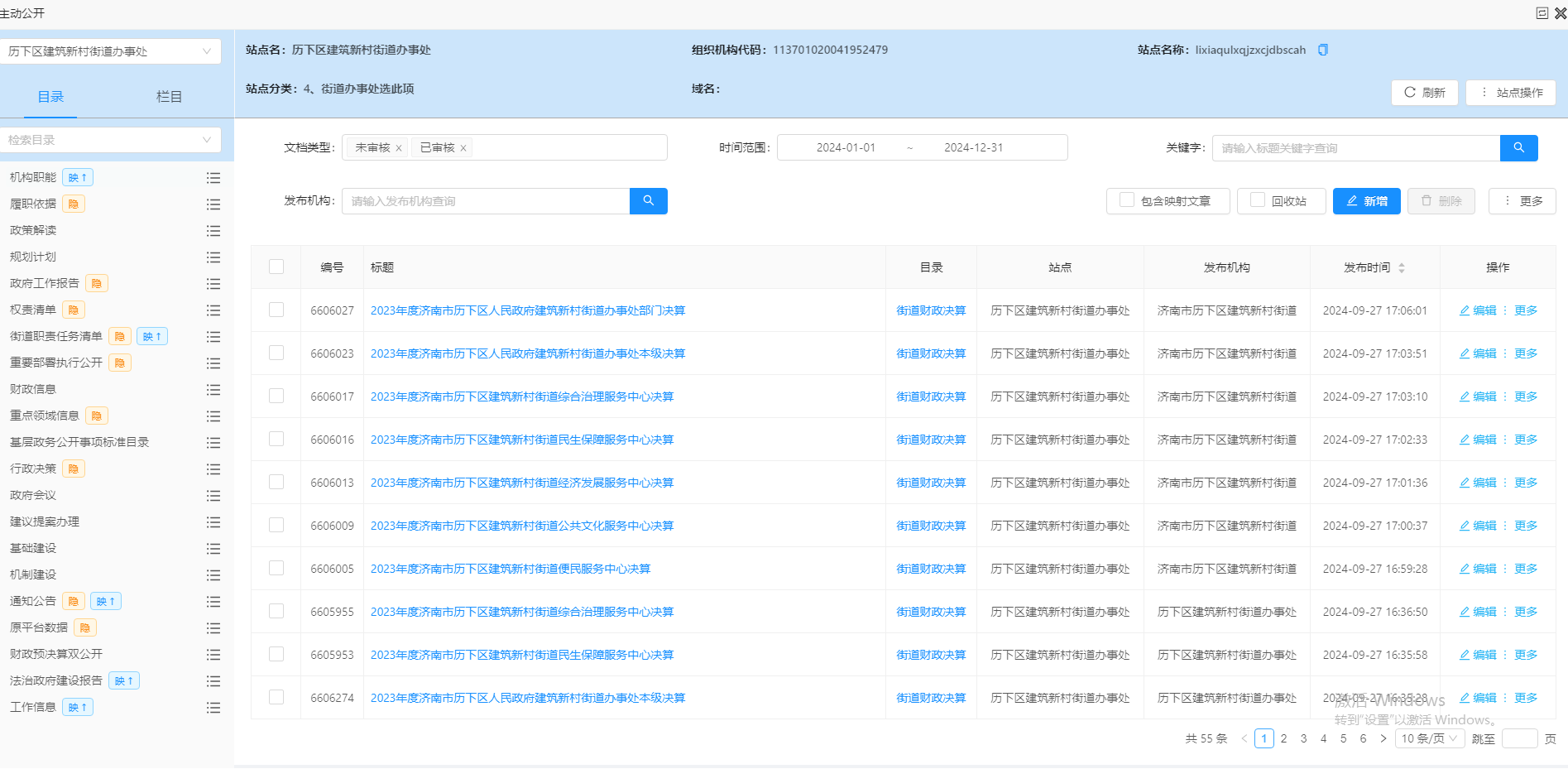Open 更多 actions for row 6606016
Viewport: 1568px width, 769px height.
[1525, 440]
